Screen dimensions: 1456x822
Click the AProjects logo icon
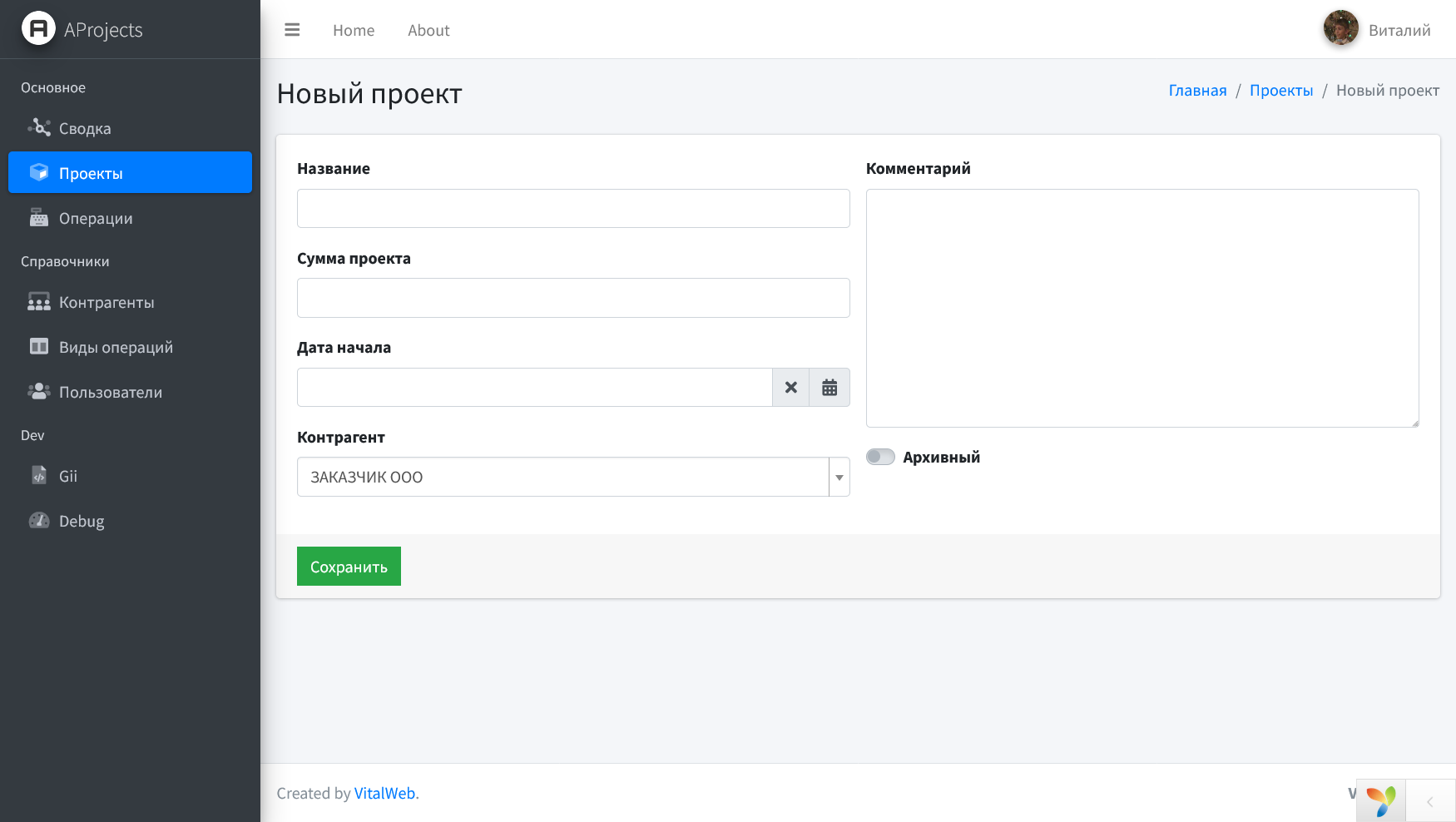(38, 29)
